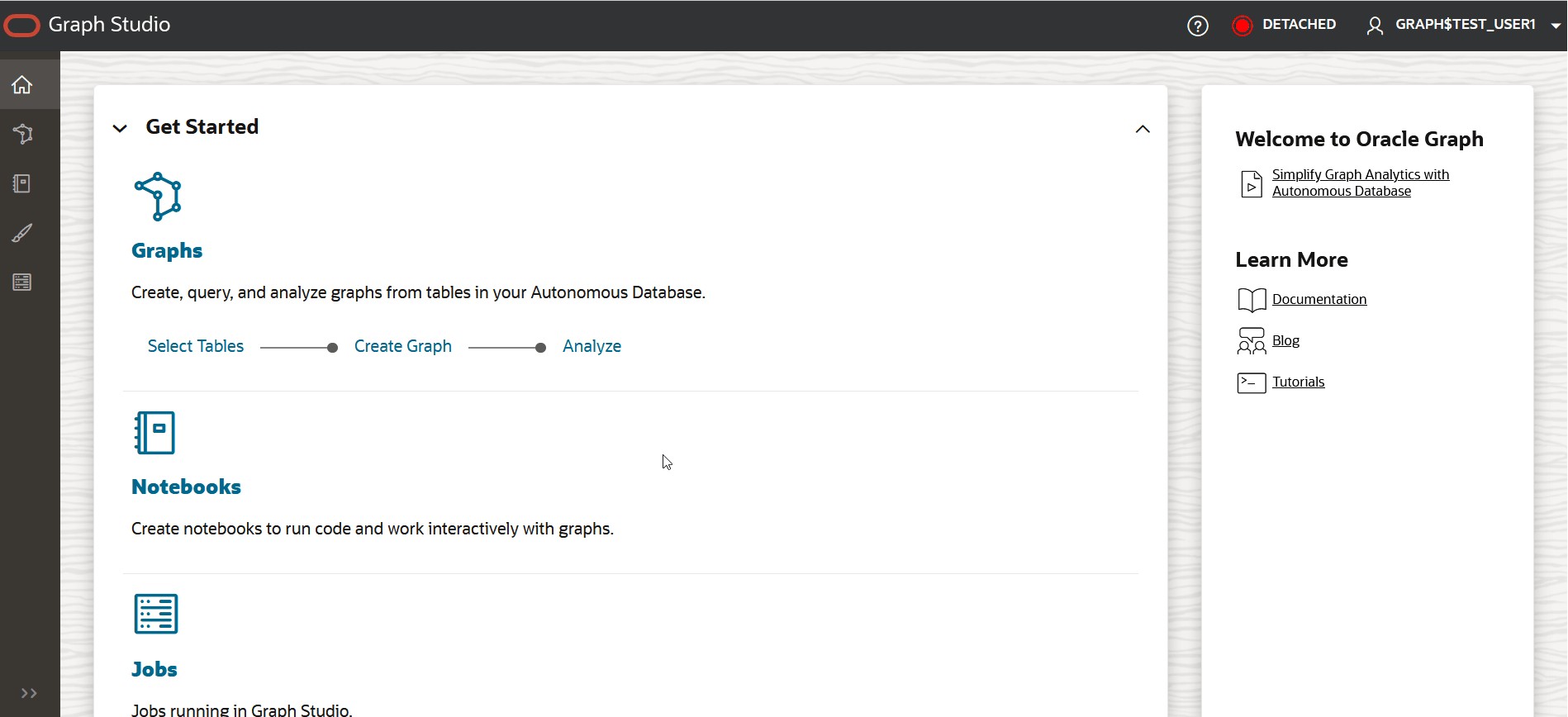The image size is (1568, 717).
Task: Open the Tutorials link
Action: pyautogui.click(x=1298, y=382)
